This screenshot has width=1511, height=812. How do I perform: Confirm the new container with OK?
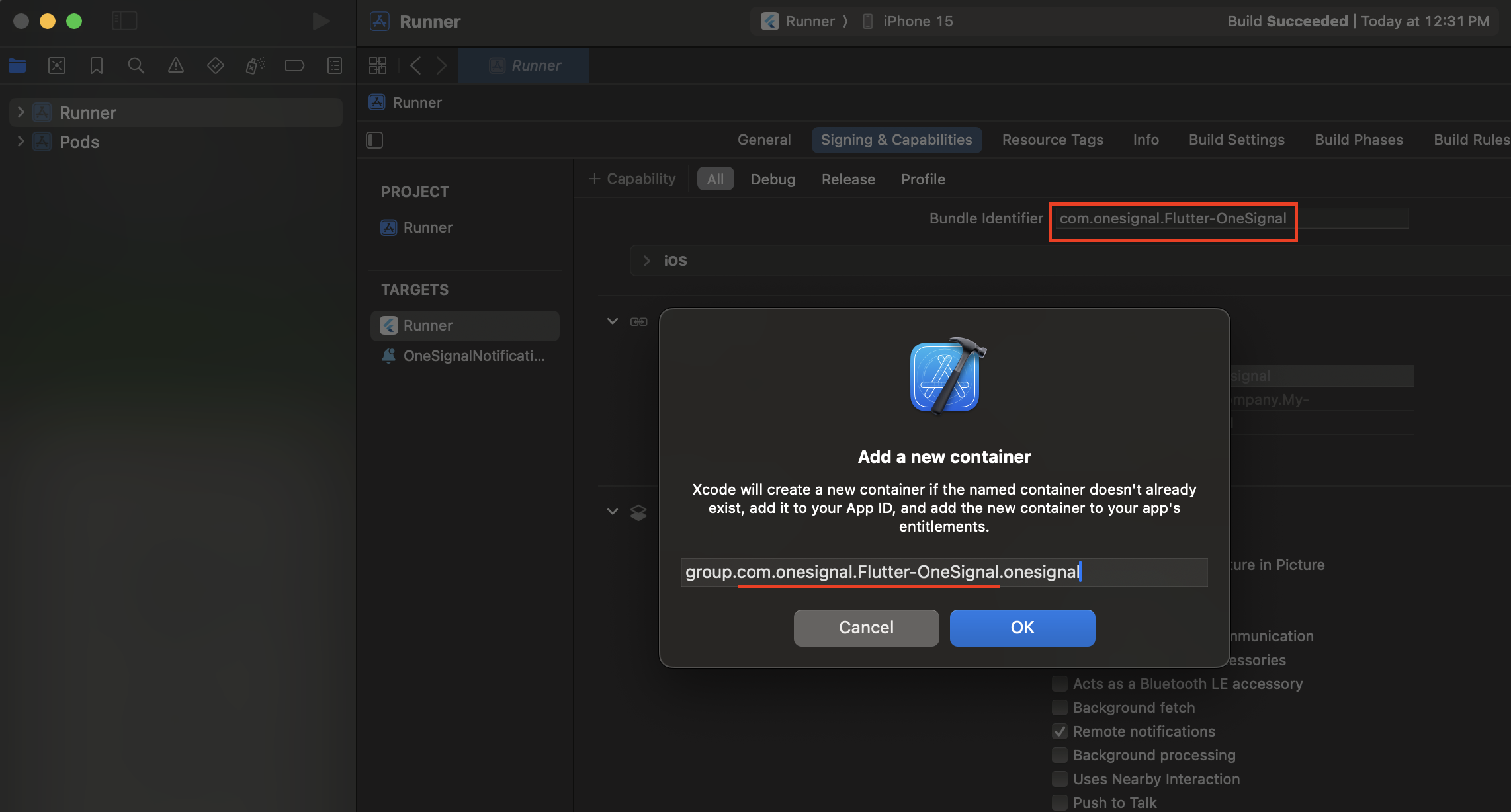click(x=1022, y=628)
